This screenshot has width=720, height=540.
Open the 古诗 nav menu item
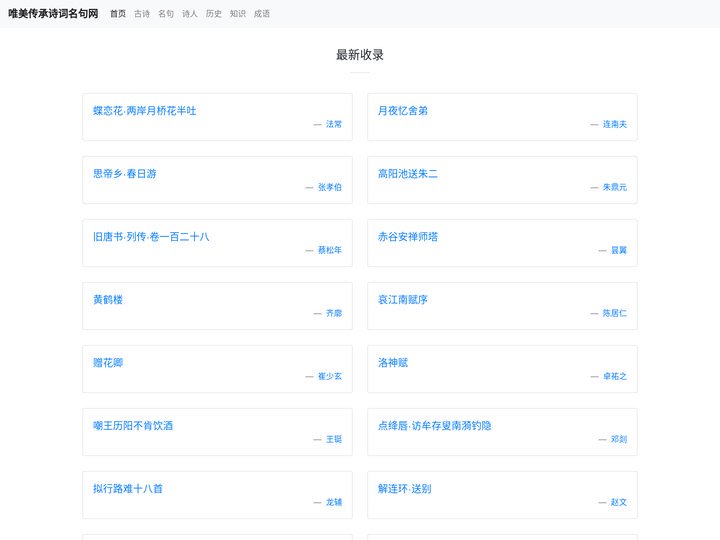coord(142,14)
